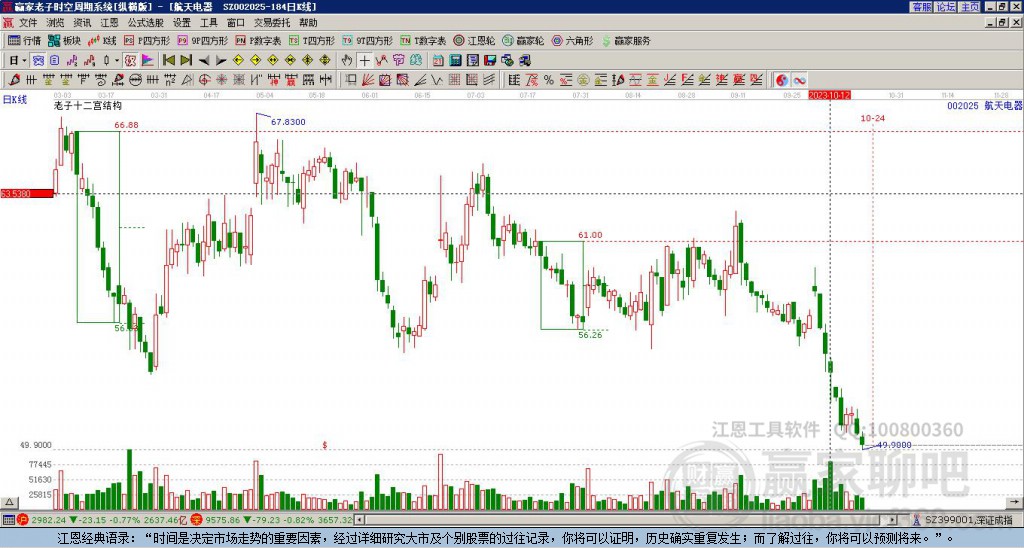1024x548 pixels.
Task: Click the 论坛 forum link
Action: pyautogui.click(x=946, y=7)
